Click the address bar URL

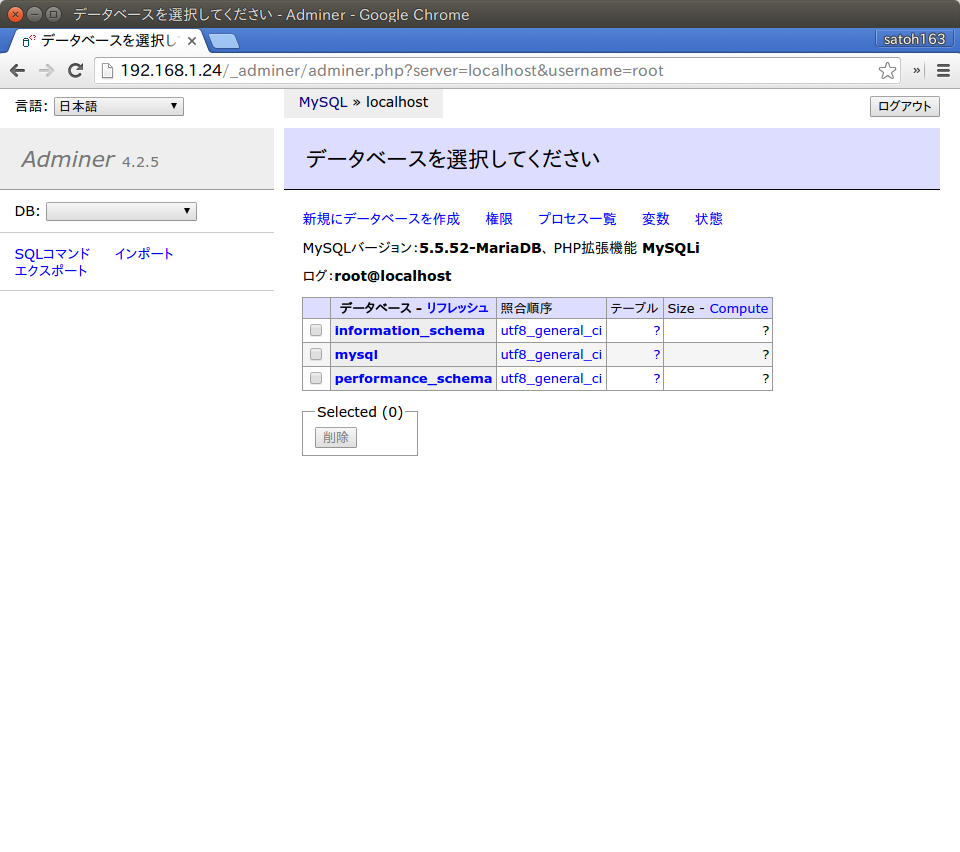pyautogui.click(x=392, y=71)
